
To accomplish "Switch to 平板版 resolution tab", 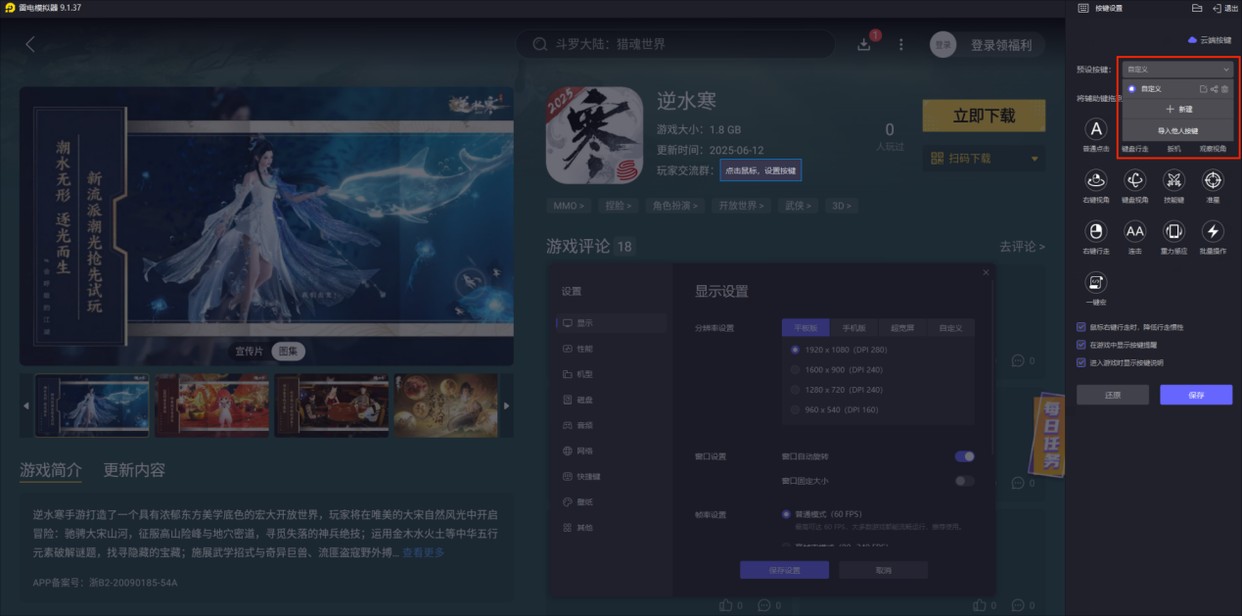I will tap(806, 328).
